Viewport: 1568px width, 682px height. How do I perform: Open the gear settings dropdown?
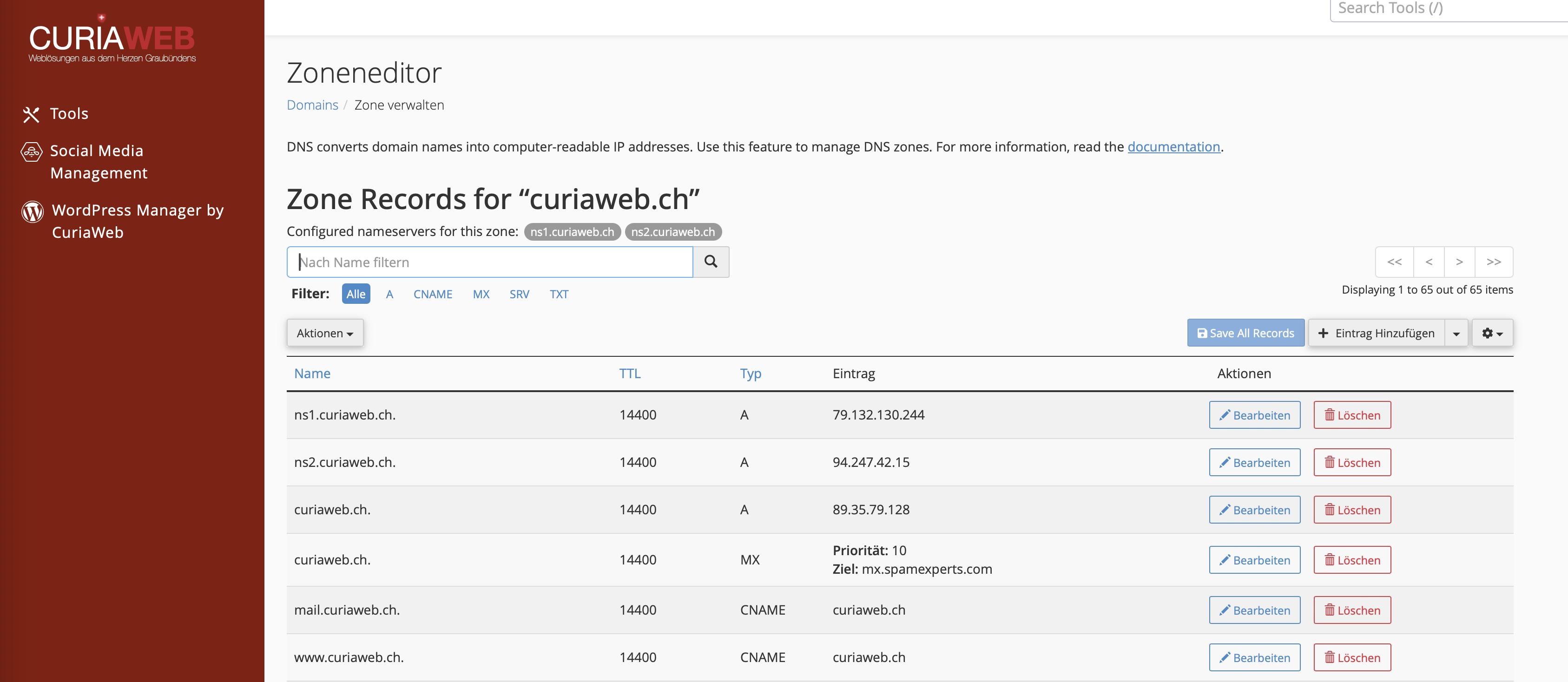[x=1492, y=333]
